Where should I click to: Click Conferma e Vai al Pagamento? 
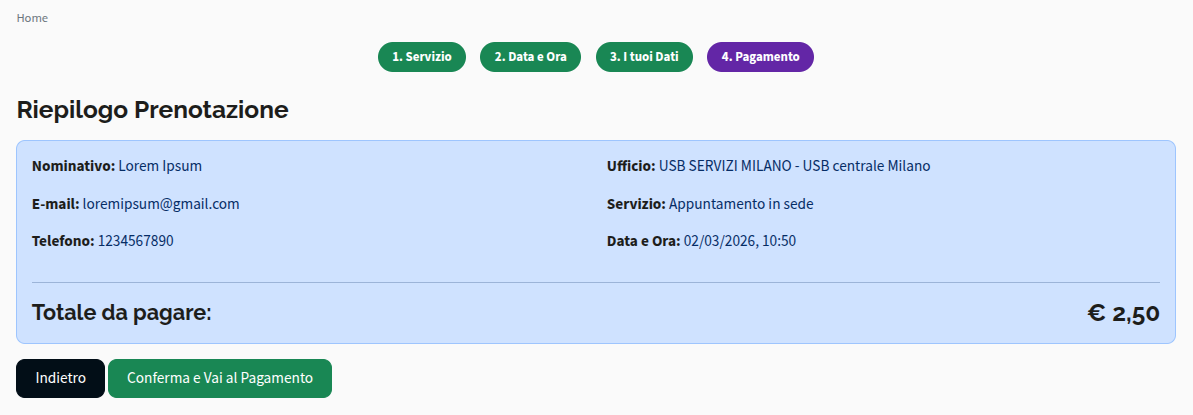pyautogui.click(x=220, y=378)
